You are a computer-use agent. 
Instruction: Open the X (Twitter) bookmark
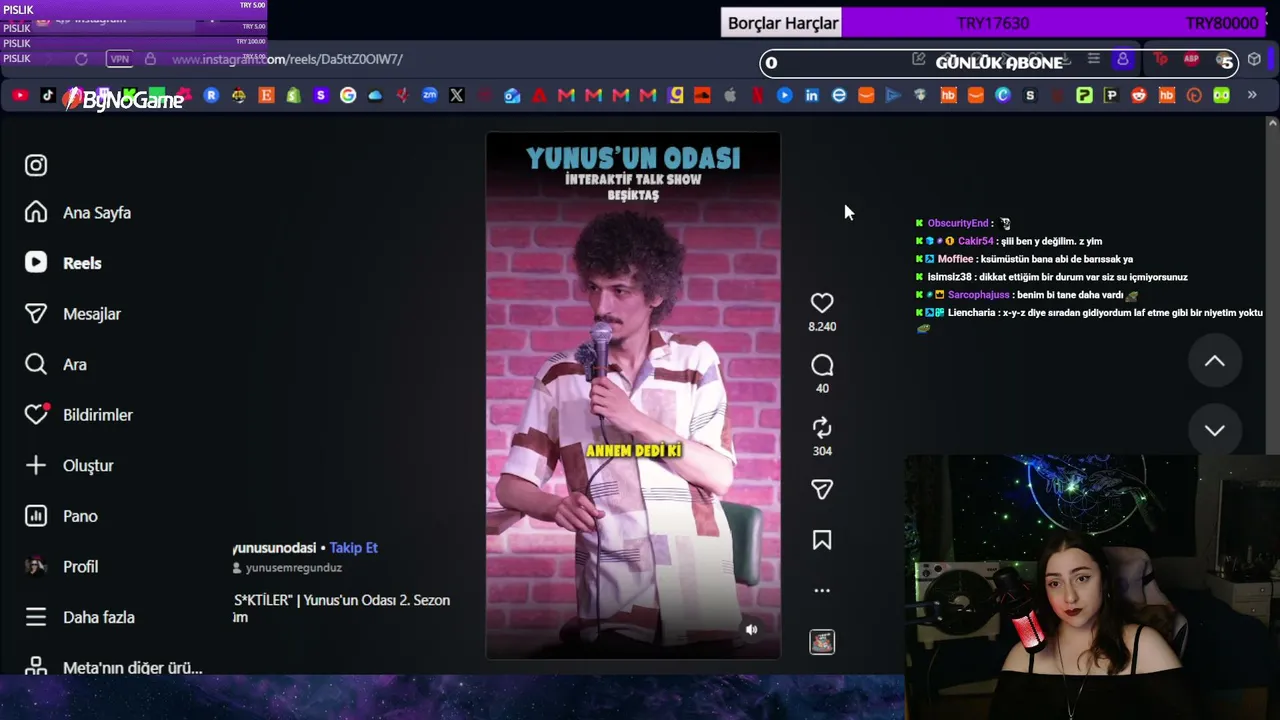[x=457, y=95]
